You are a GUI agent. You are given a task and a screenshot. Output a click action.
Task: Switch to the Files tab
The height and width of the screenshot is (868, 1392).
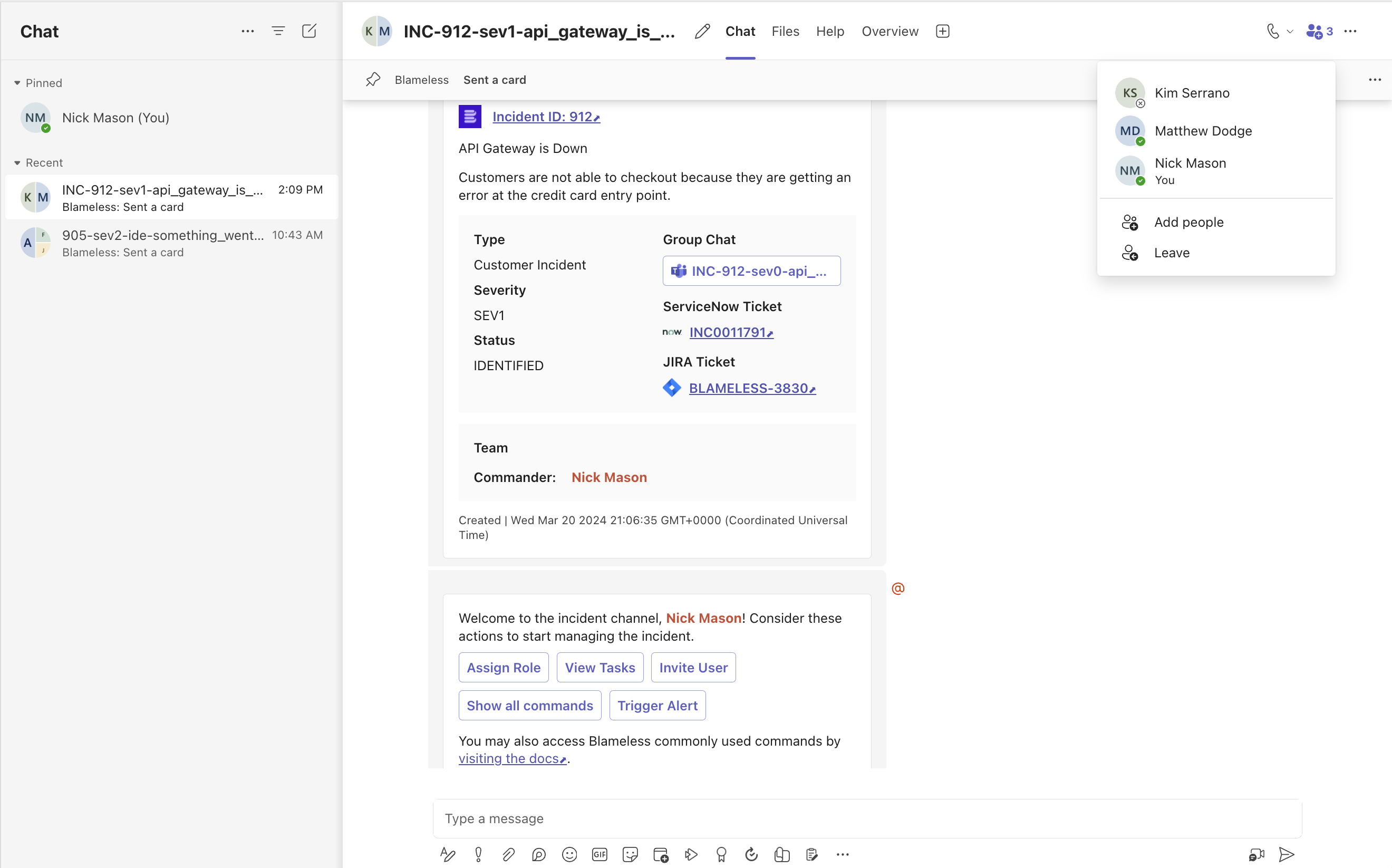[785, 32]
